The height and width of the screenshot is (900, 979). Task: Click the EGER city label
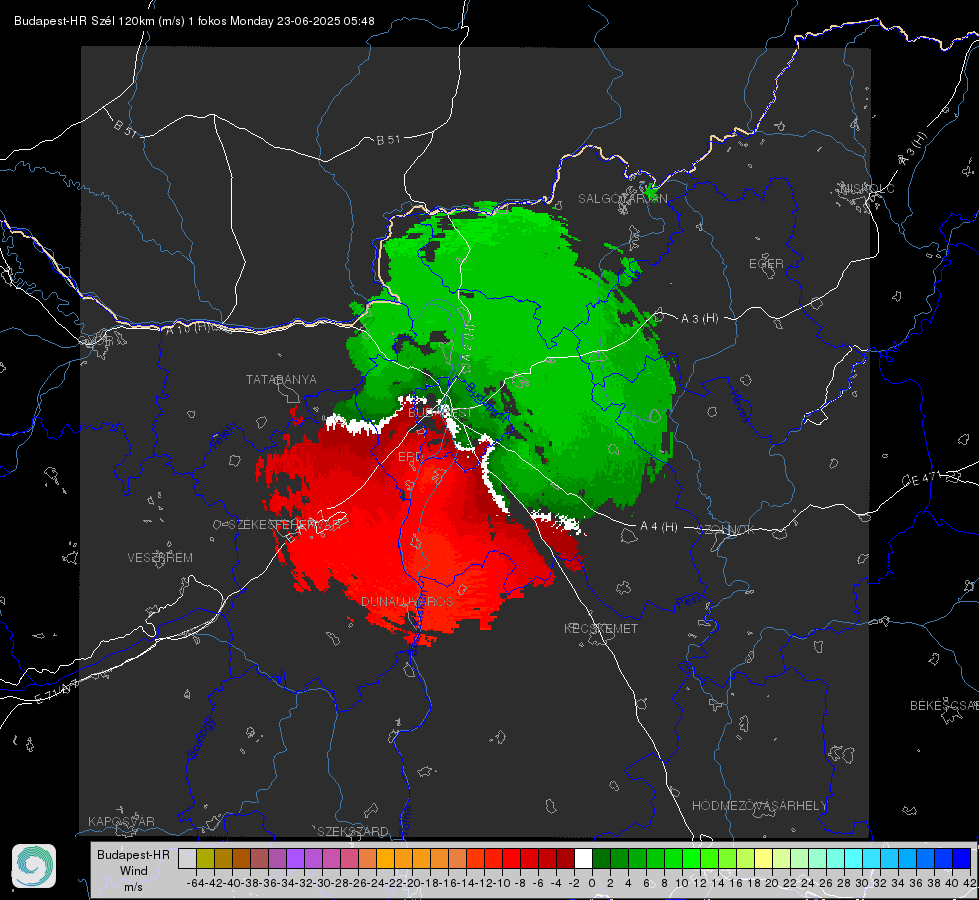tap(766, 264)
